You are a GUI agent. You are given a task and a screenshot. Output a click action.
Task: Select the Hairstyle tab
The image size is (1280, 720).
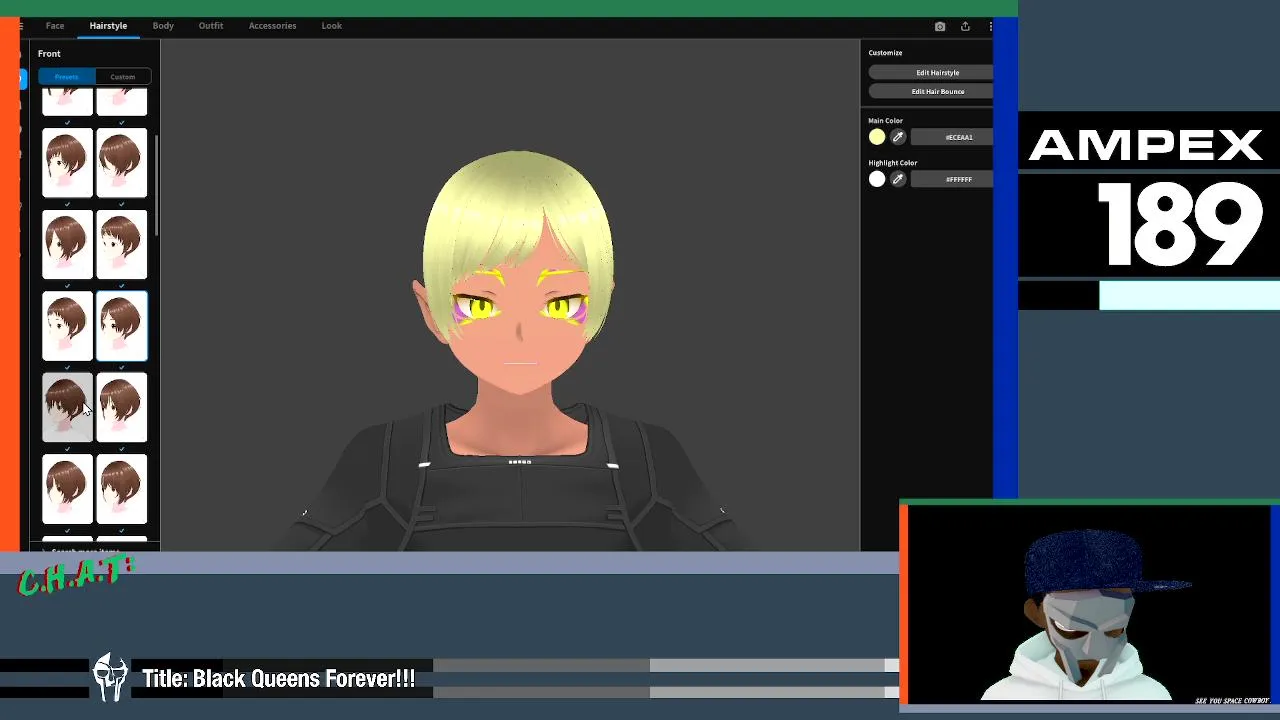point(108,25)
